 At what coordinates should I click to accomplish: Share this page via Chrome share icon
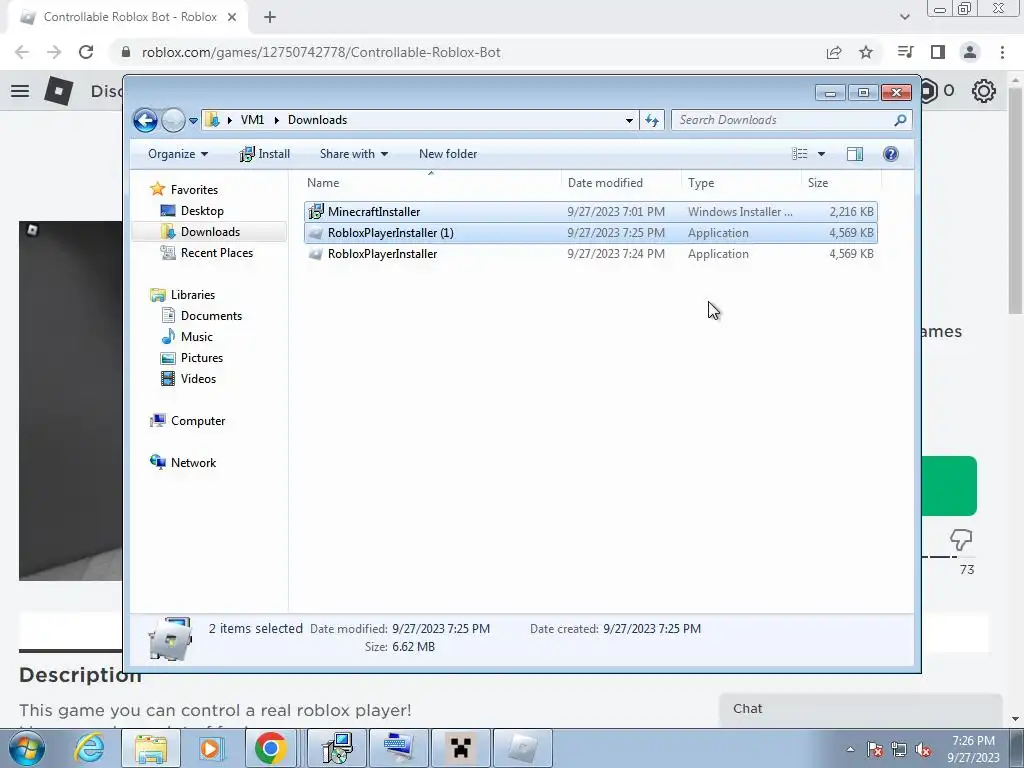coord(834,52)
